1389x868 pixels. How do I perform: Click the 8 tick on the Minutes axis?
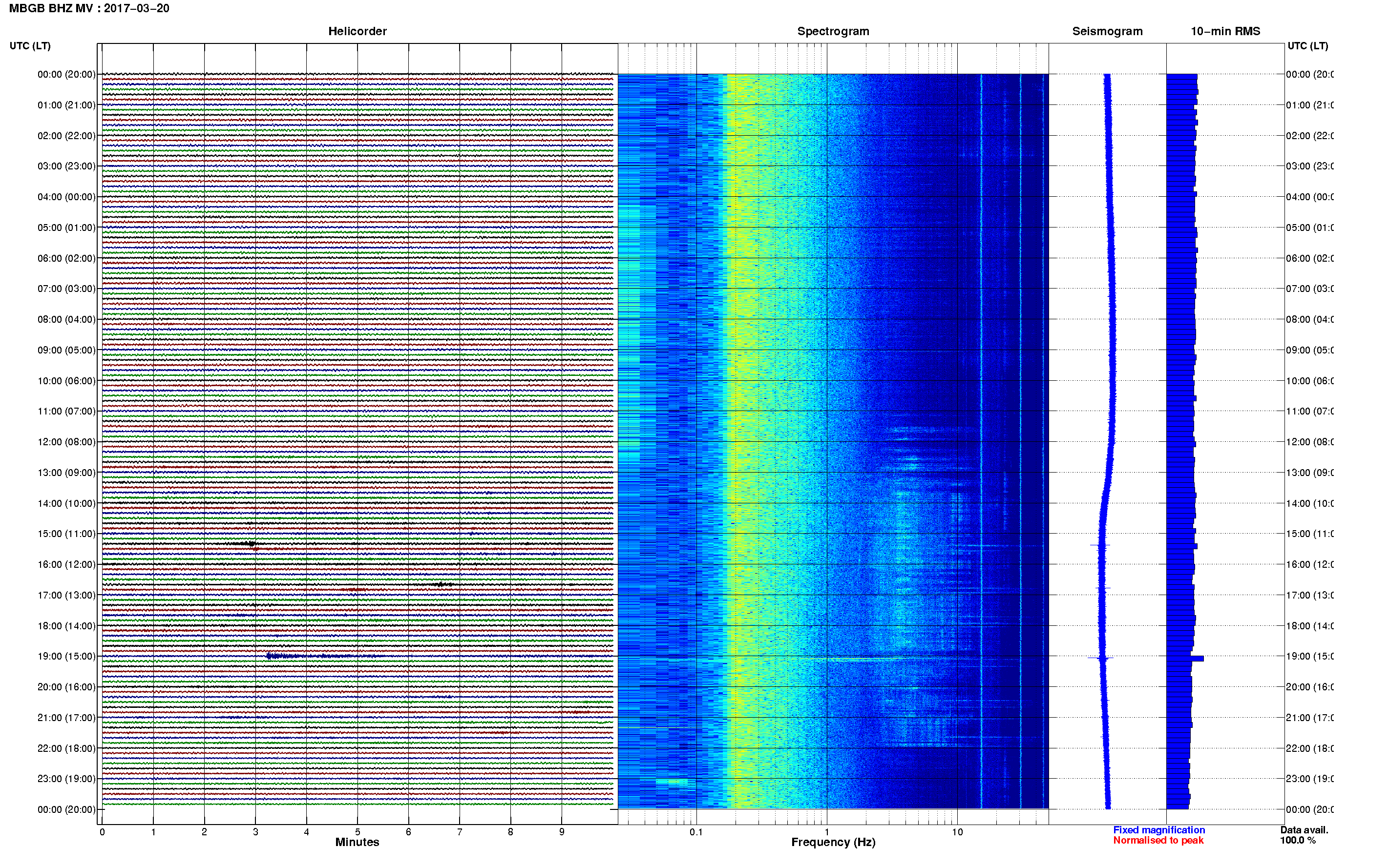[510, 832]
